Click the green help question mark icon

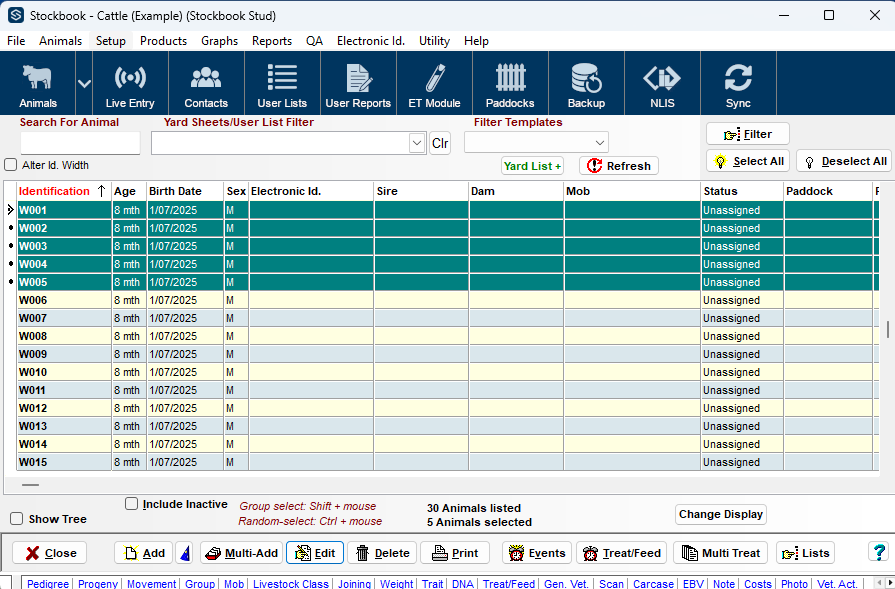878,552
